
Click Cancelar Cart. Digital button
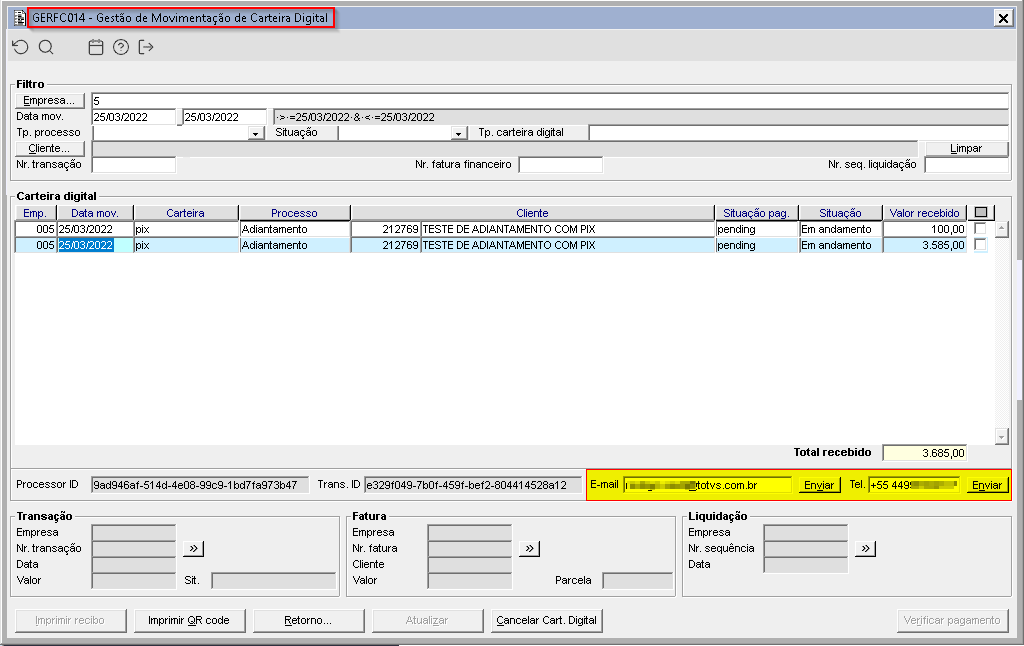coord(546,621)
